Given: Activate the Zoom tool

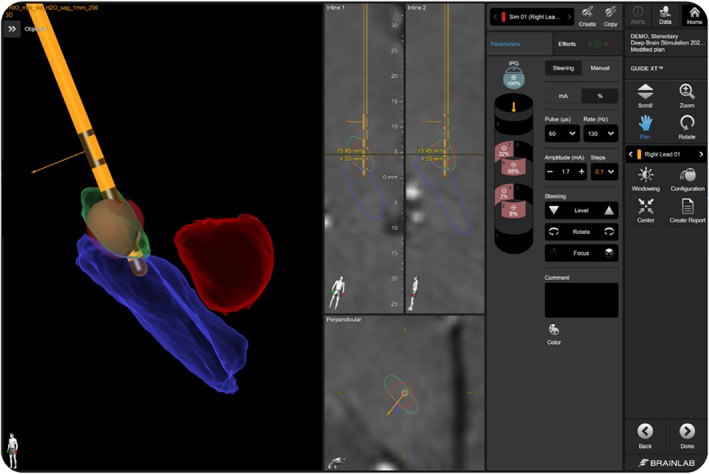Looking at the screenshot, I should click(686, 95).
